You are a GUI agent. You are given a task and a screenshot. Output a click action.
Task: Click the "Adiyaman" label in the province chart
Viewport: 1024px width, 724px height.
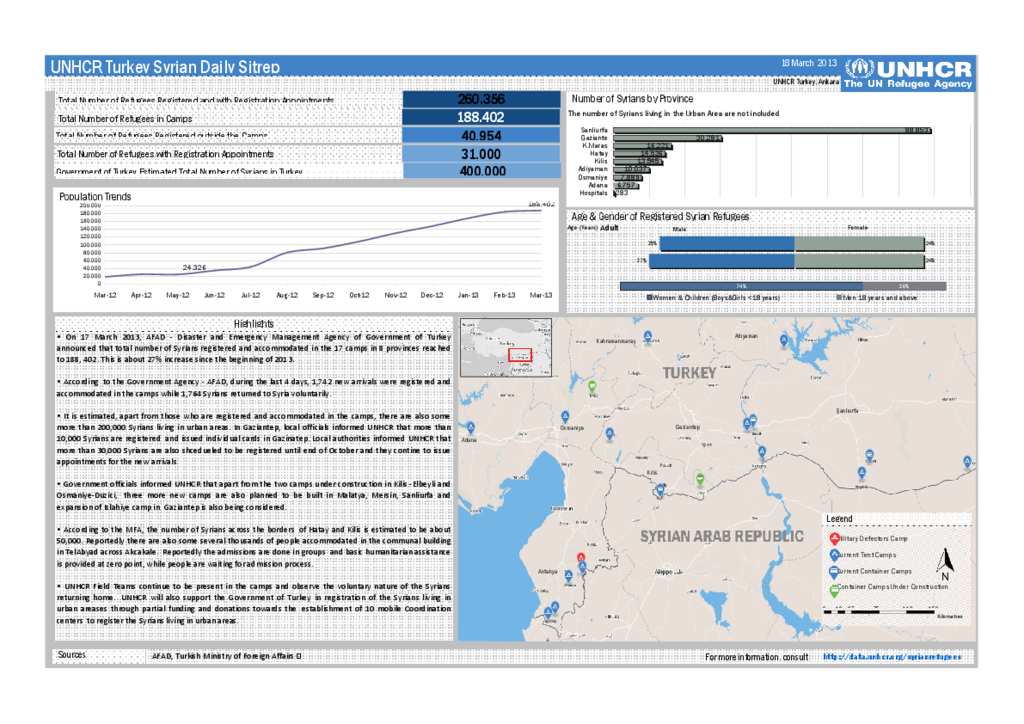(593, 169)
